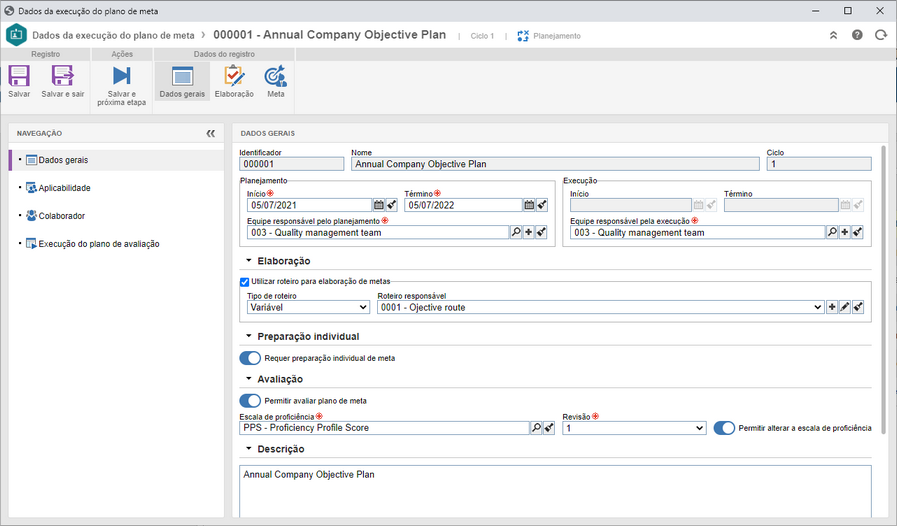Click the 'Ciclo 1' header text
Viewport: 897px width, 526px height.
(x=482, y=36)
